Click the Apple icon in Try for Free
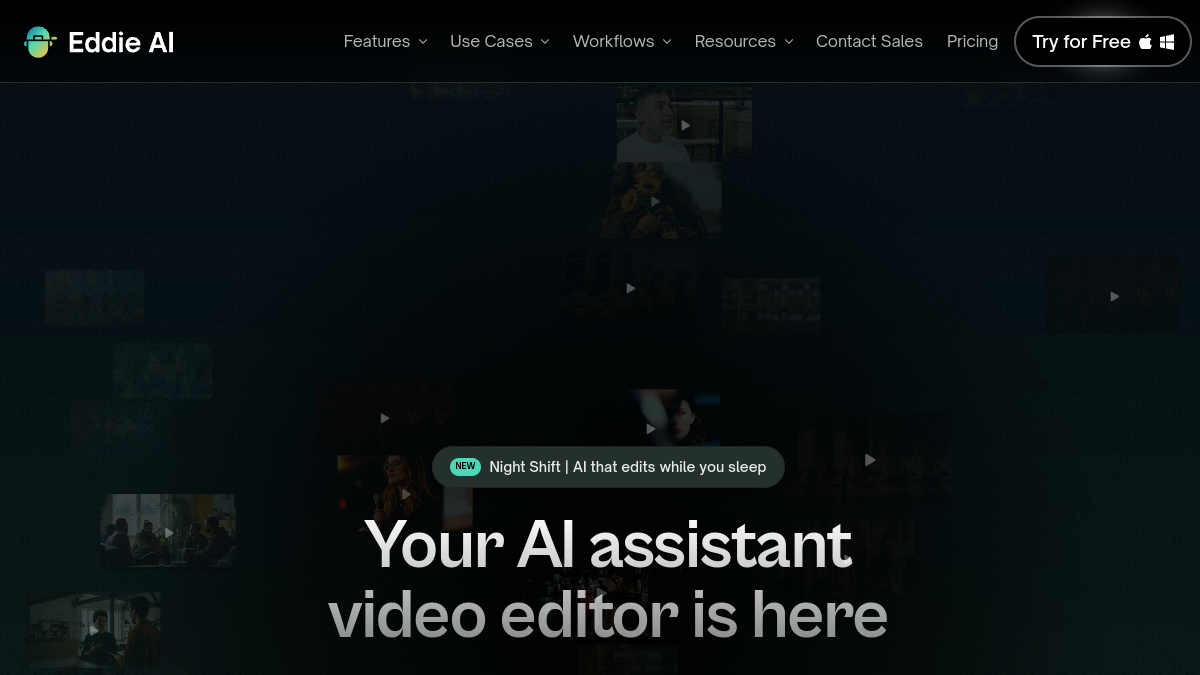The image size is (1200, 675). coord(1146,42)
